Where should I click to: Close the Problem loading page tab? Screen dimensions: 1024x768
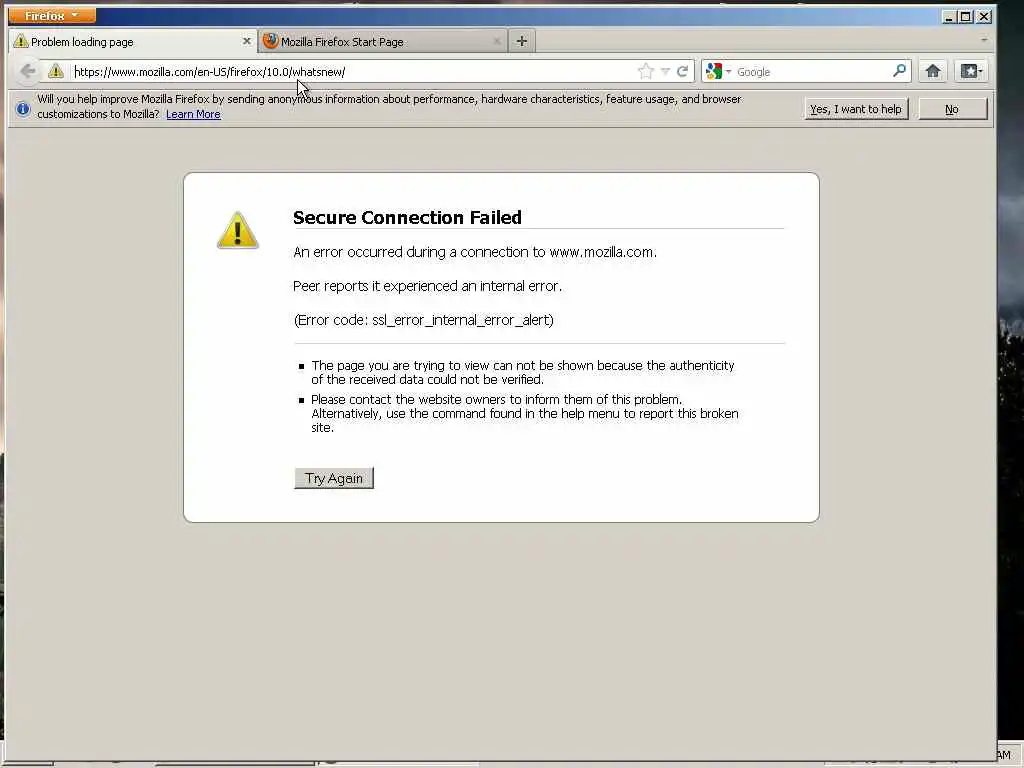coord(246,41)
